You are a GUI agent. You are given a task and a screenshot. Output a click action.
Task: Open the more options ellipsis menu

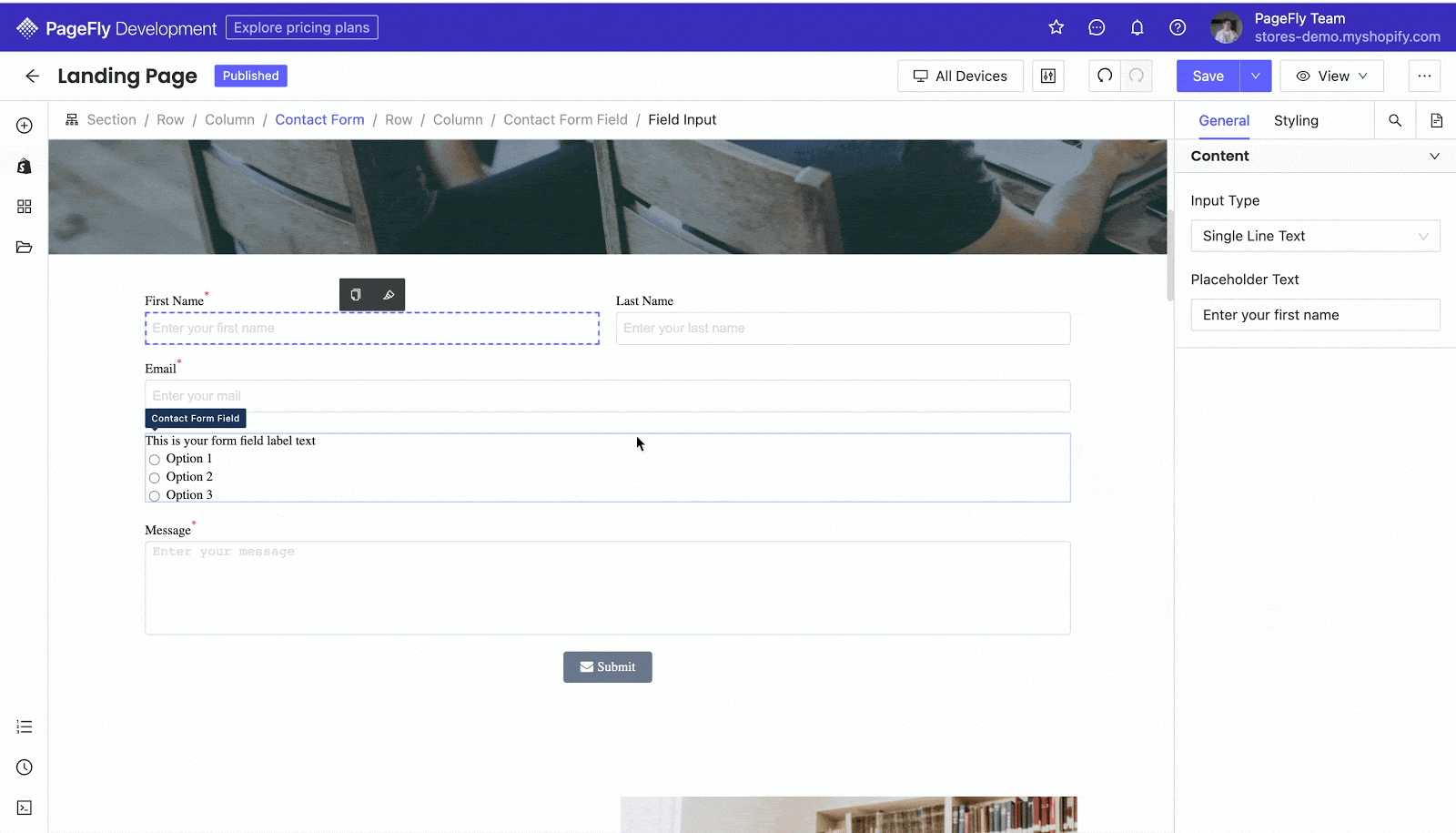[x=1424, y=76]
